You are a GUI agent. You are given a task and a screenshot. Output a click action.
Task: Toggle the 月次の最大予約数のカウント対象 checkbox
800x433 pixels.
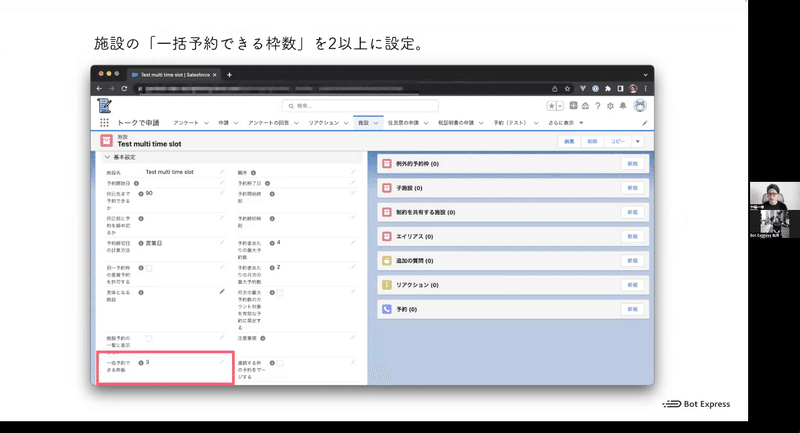280,293
